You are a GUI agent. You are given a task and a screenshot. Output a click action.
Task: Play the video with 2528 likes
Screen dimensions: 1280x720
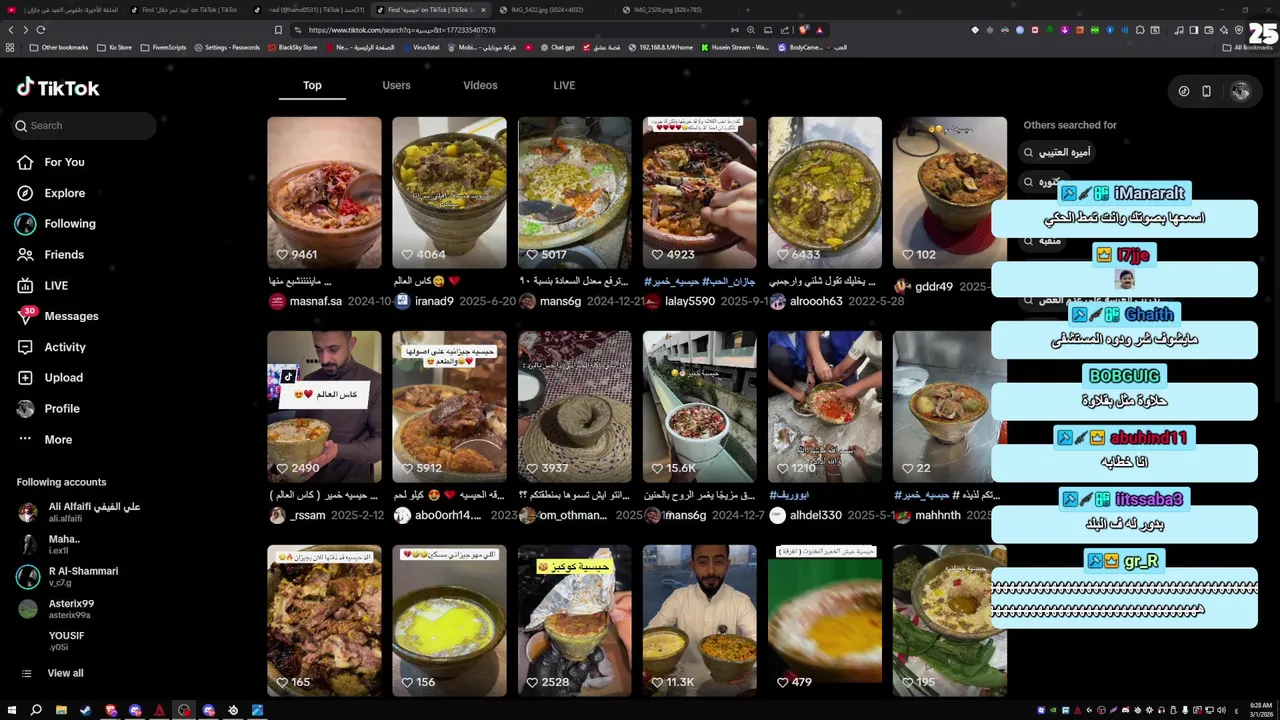point(574,621)
